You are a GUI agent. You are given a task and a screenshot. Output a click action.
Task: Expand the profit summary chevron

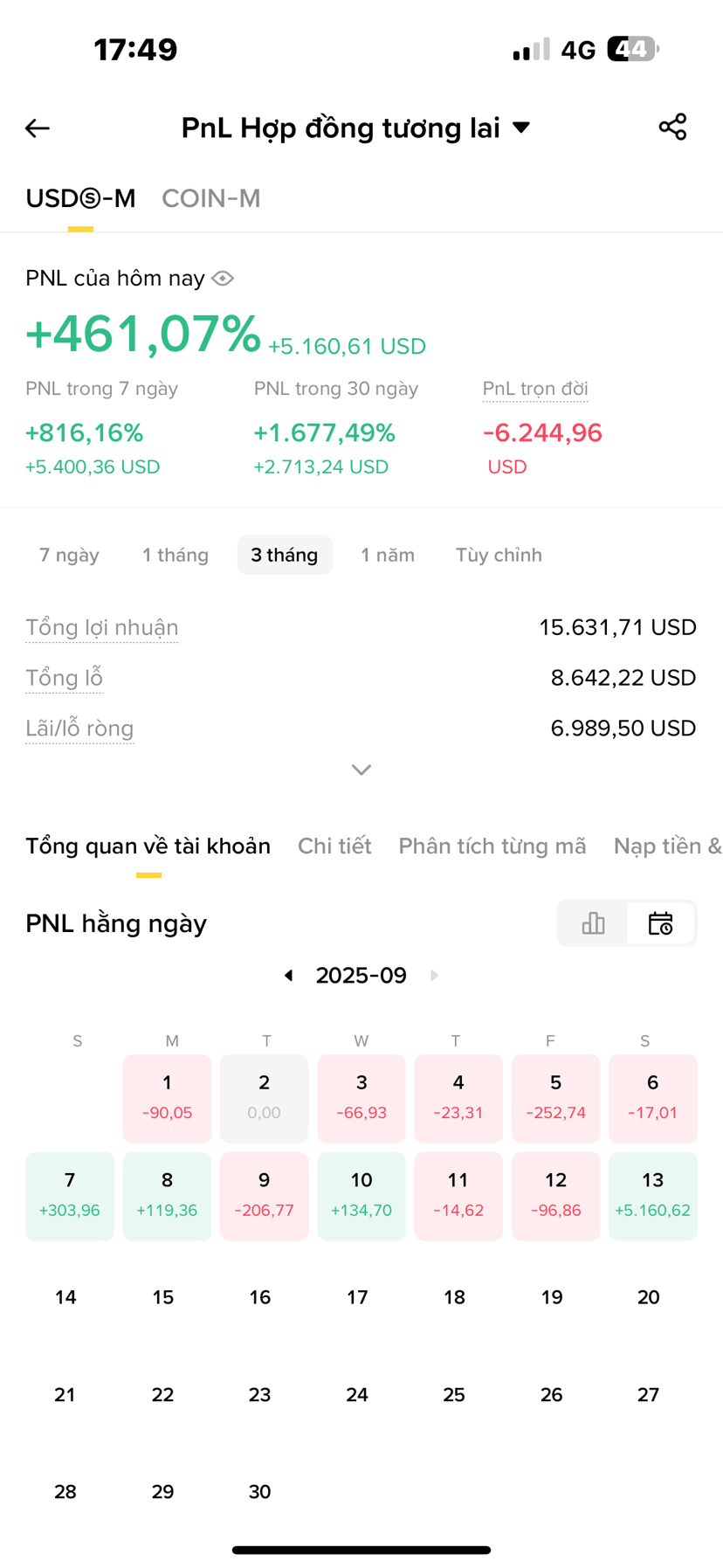[361, 770]
